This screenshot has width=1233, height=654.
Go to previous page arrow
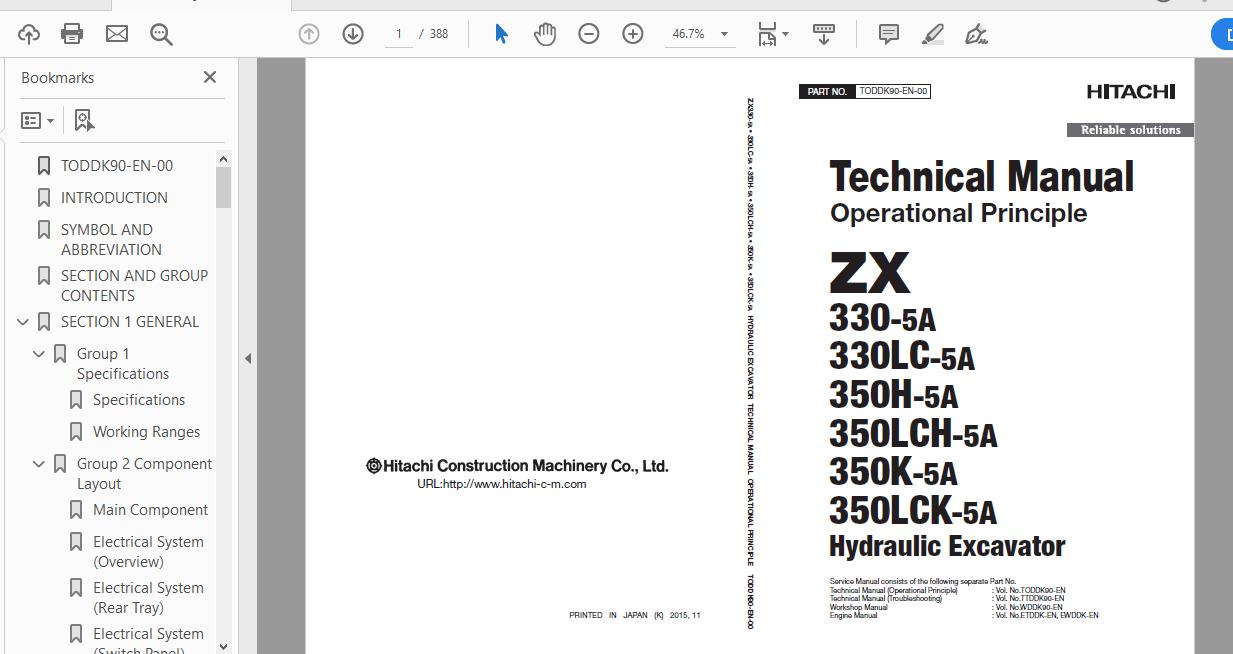(309, 34)
